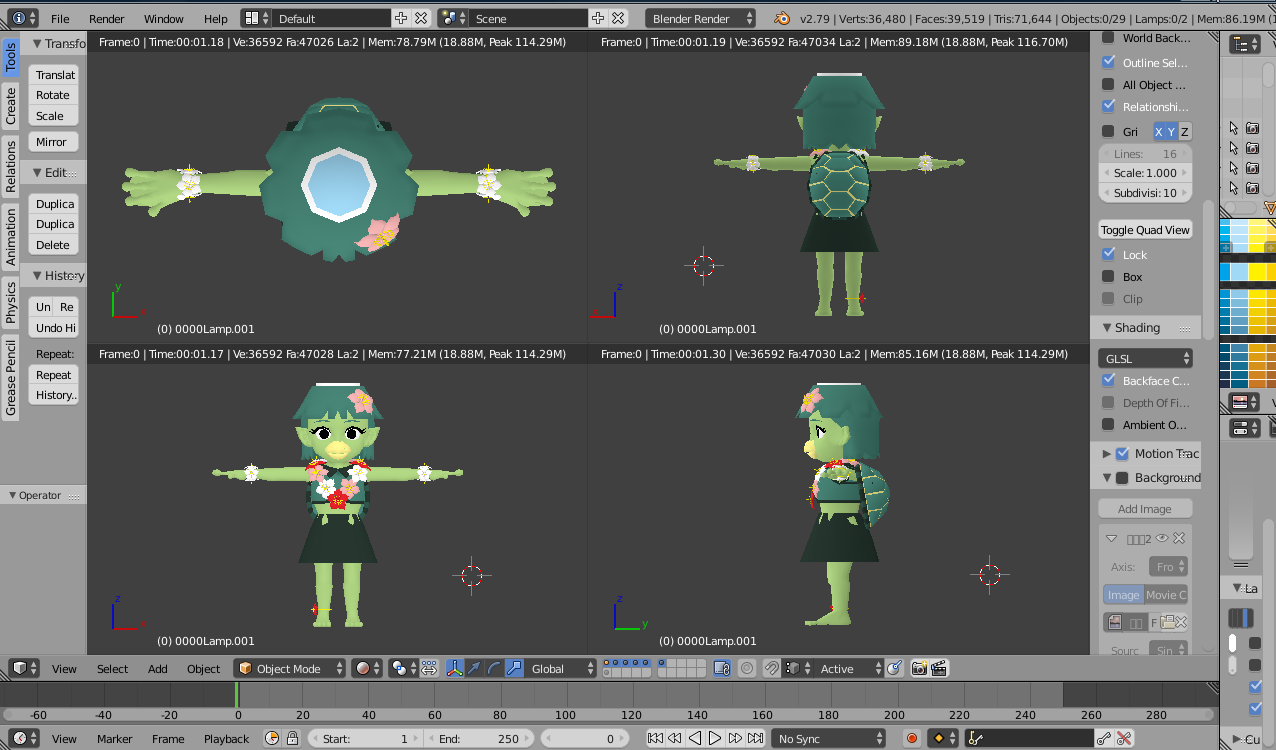Click the Toggle Quad View button

(x=1145, y=229)
